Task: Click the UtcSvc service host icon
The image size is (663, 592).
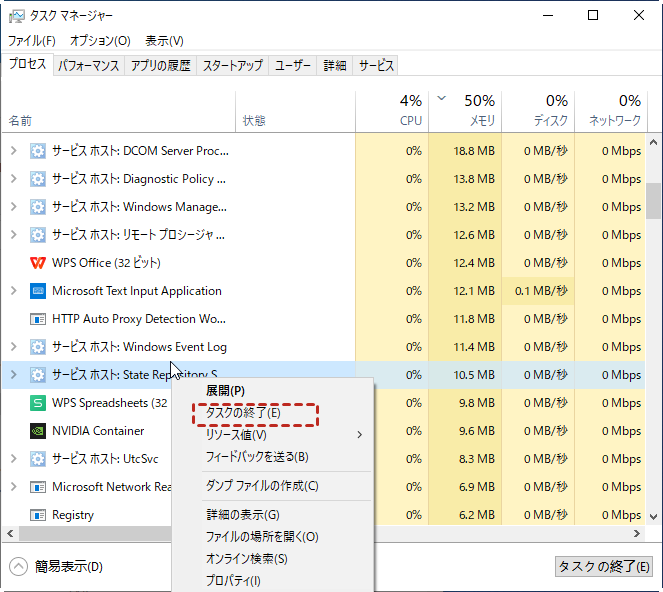Action: tap(38, 459)
